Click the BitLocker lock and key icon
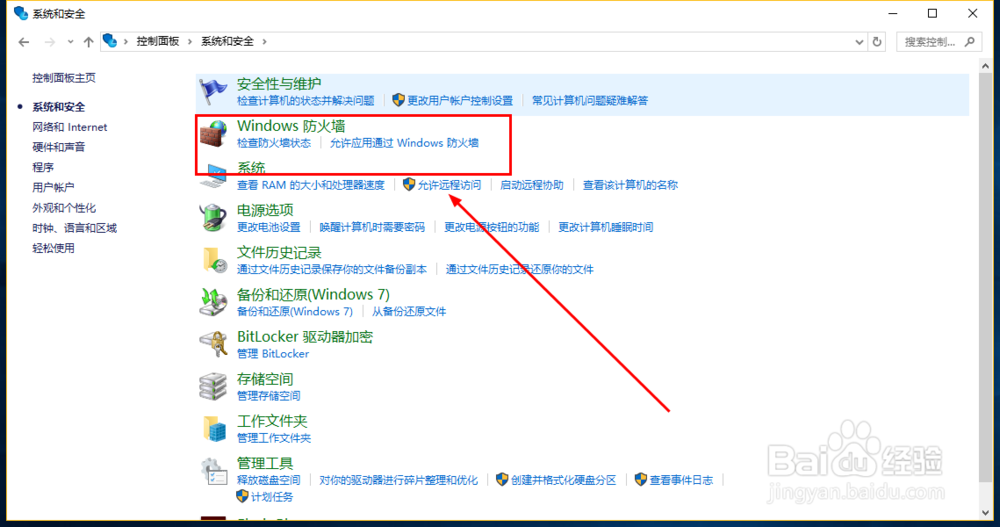Screen dimensions: 1000x527 coord(214,345)
